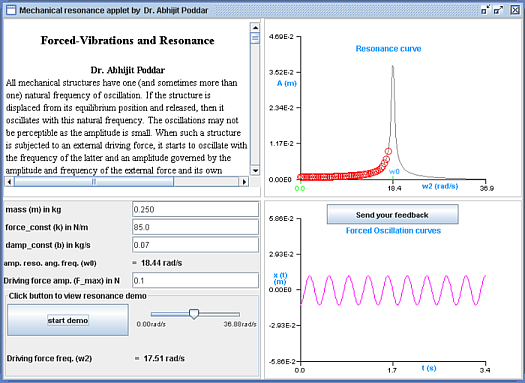Click the "Forced-Vibrations and Resonance" heading

coord(128,41)
